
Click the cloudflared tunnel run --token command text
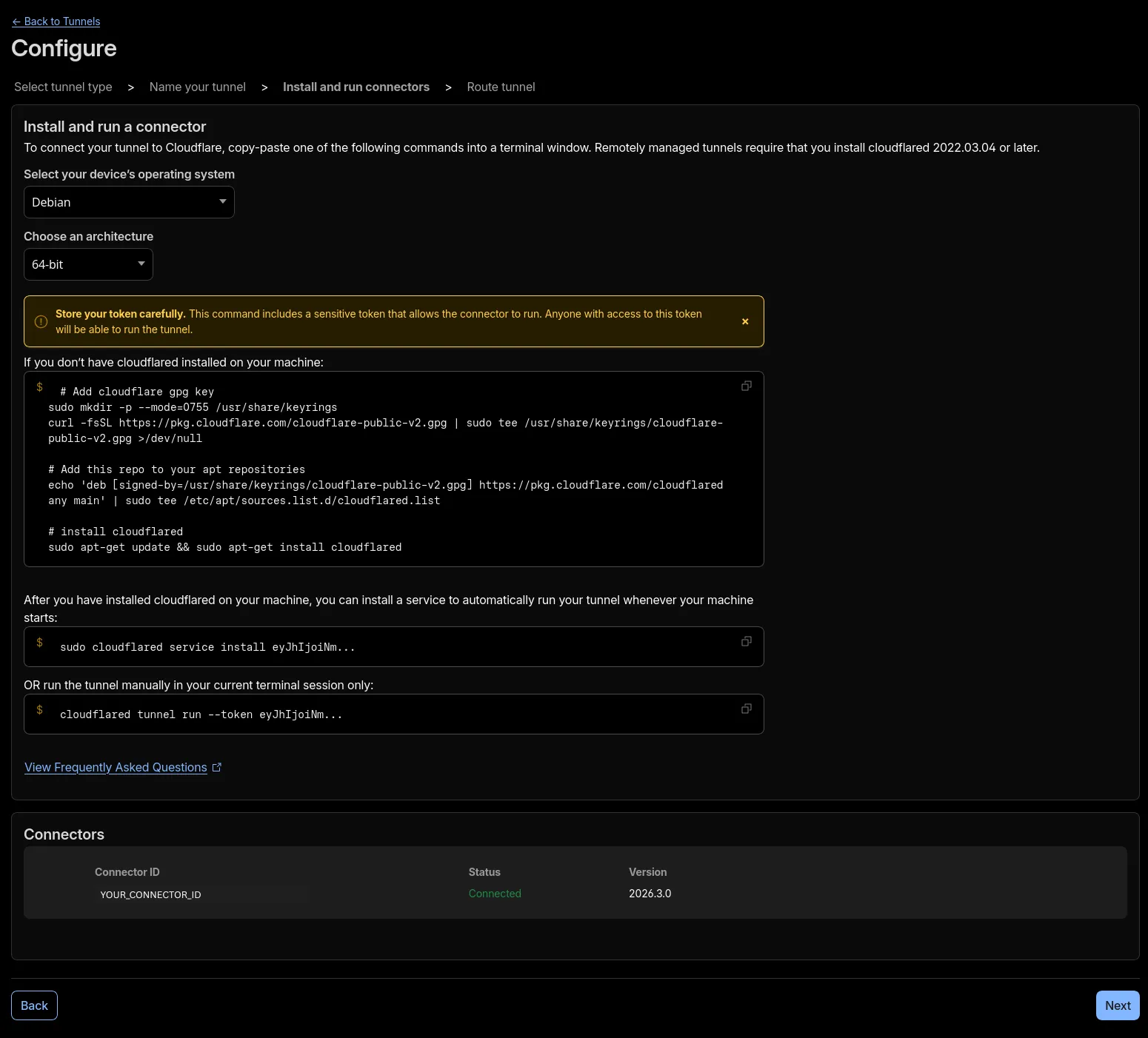coord(201,714)
